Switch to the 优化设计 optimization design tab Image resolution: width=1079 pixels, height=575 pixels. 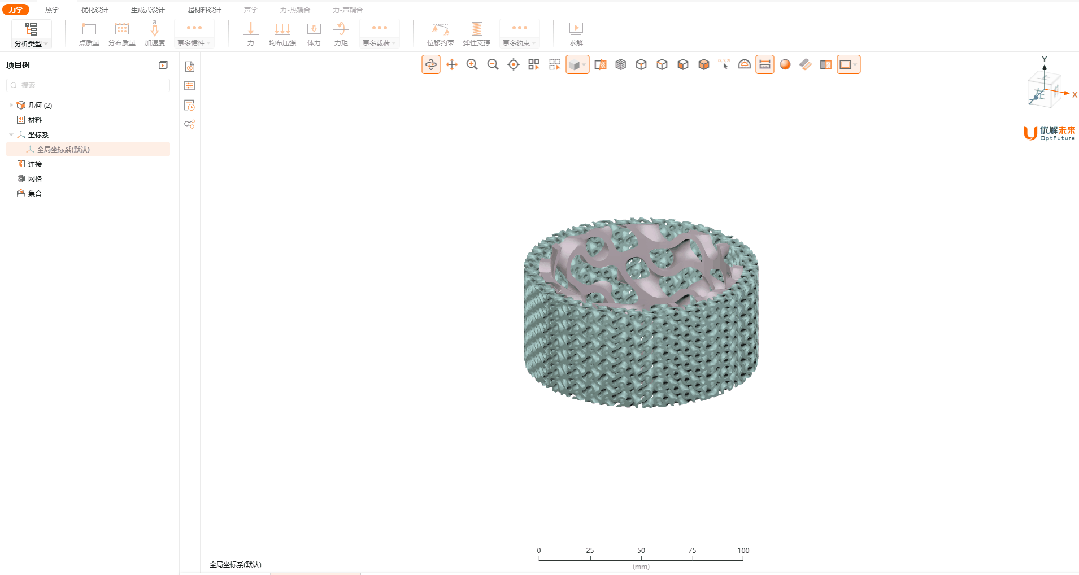coord(95,10)
